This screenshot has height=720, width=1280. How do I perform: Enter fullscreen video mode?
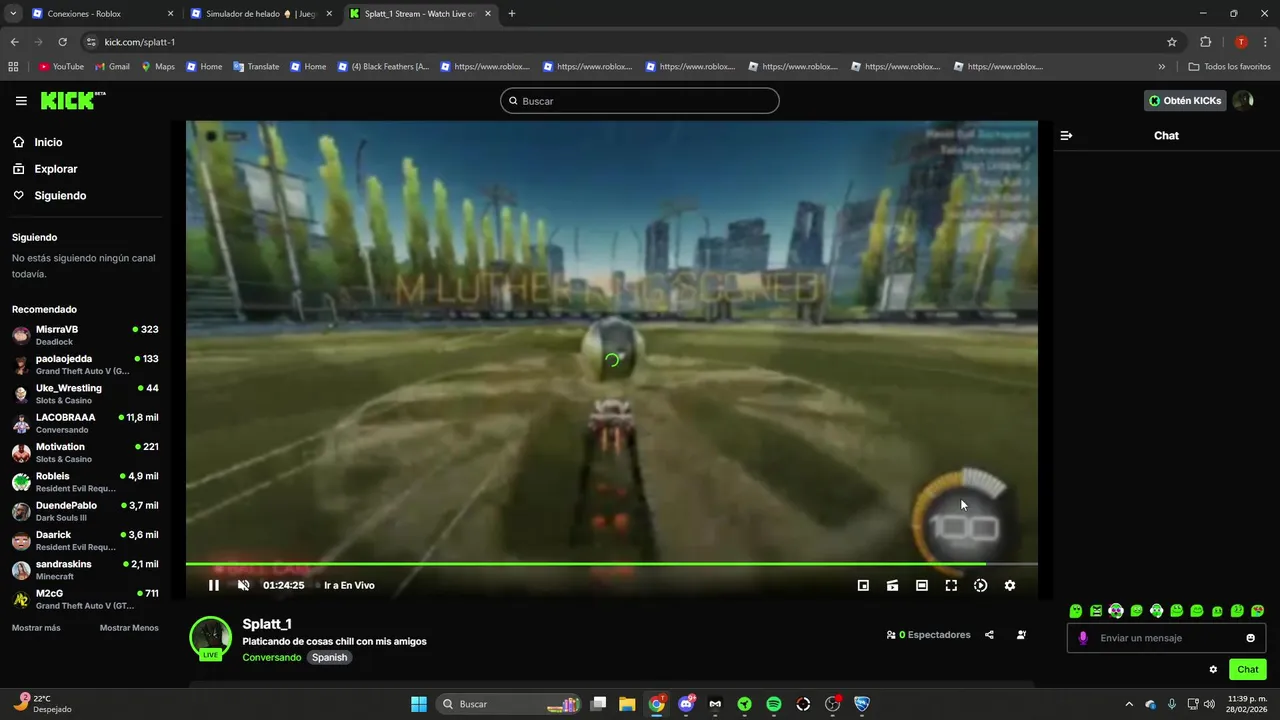tap(951, 585)
